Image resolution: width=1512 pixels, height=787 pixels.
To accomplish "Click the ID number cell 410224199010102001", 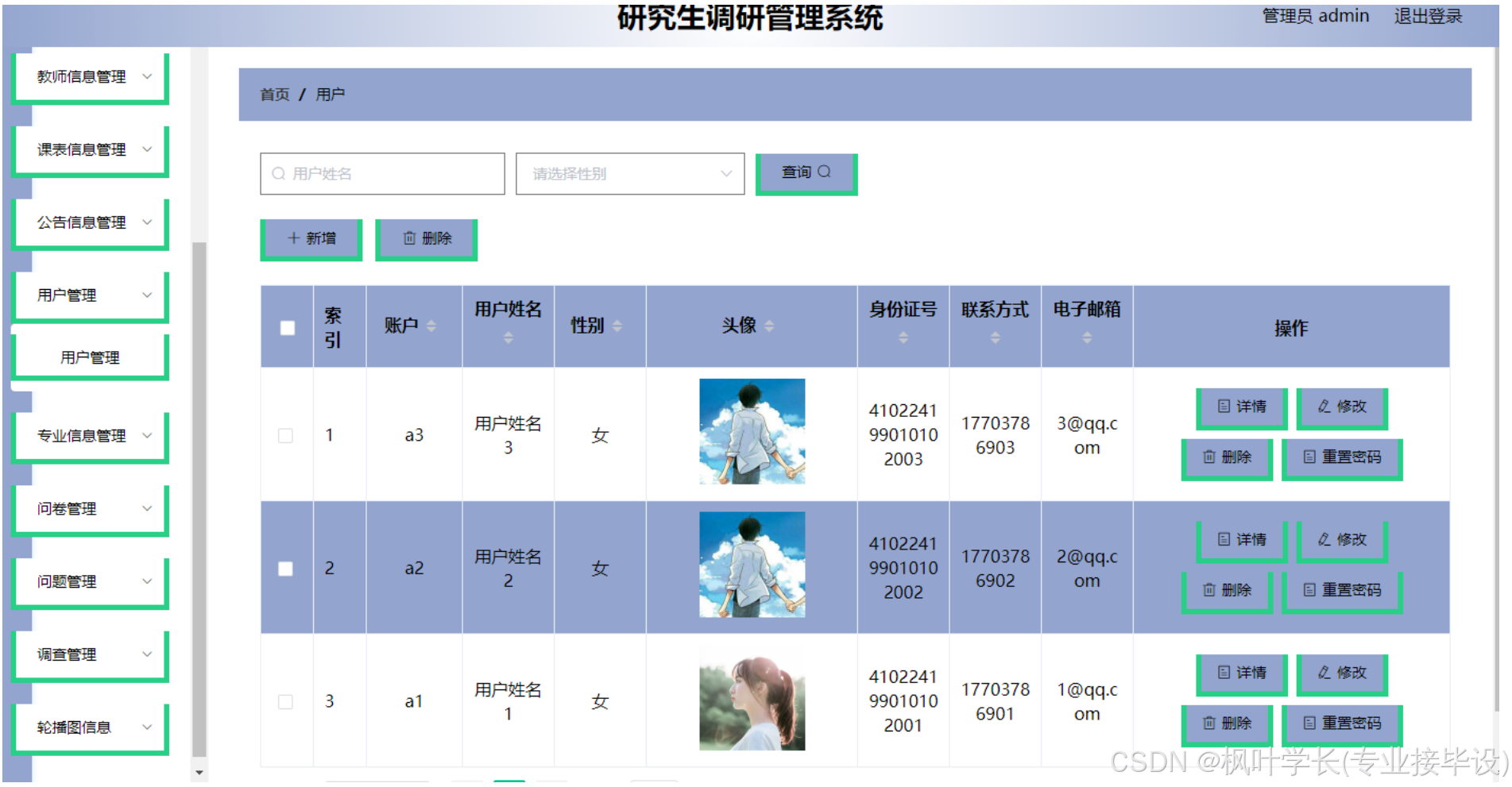I will point(903,701).
